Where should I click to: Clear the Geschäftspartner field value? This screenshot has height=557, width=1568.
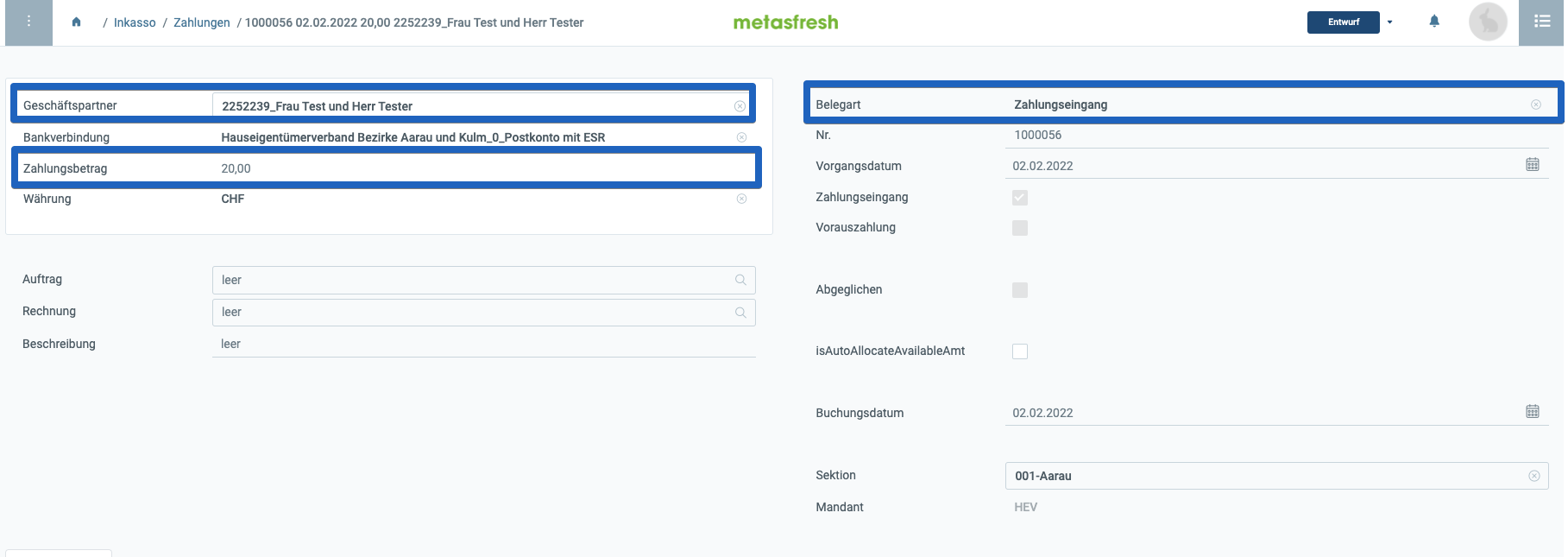click(x=740, y=106)
